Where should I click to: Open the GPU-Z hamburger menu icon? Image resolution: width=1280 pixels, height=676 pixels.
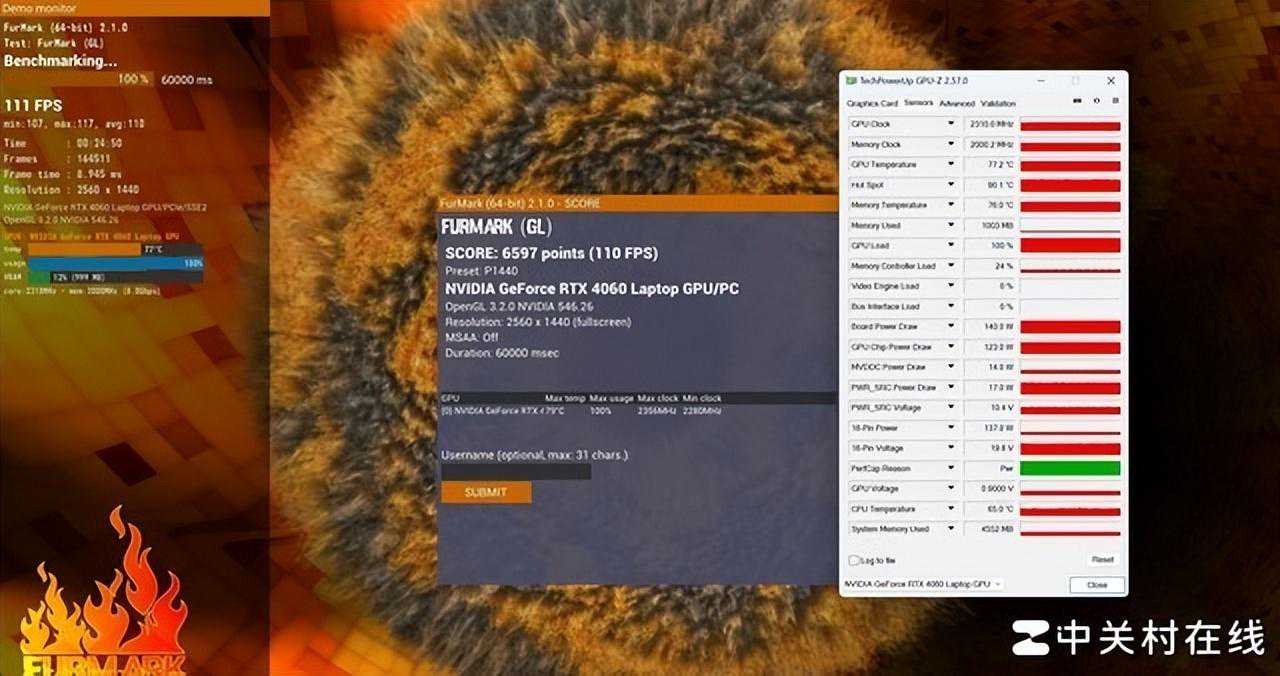click(x=1115, y=101)
